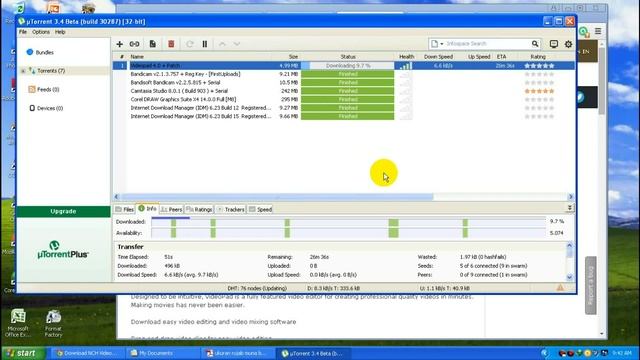Open Format Factory desktop icon
640x360 pixels.
click(x=53, y=323)
